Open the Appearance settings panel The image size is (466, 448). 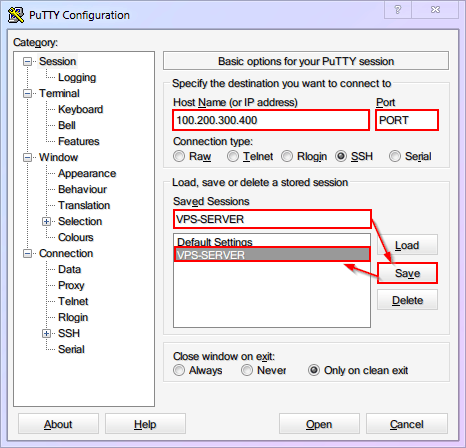pos(87,173)
